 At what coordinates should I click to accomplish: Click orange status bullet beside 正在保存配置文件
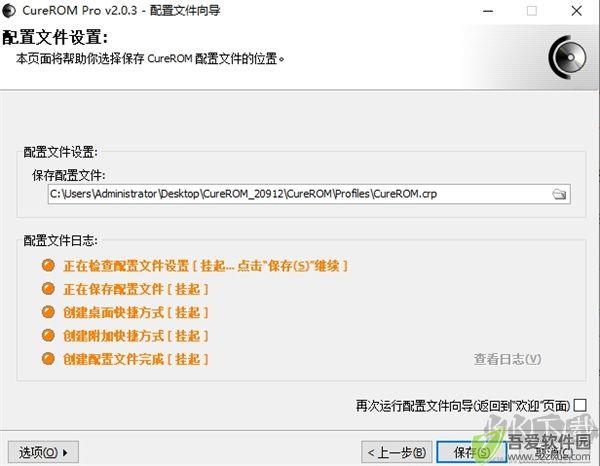(x=48, y=288)
